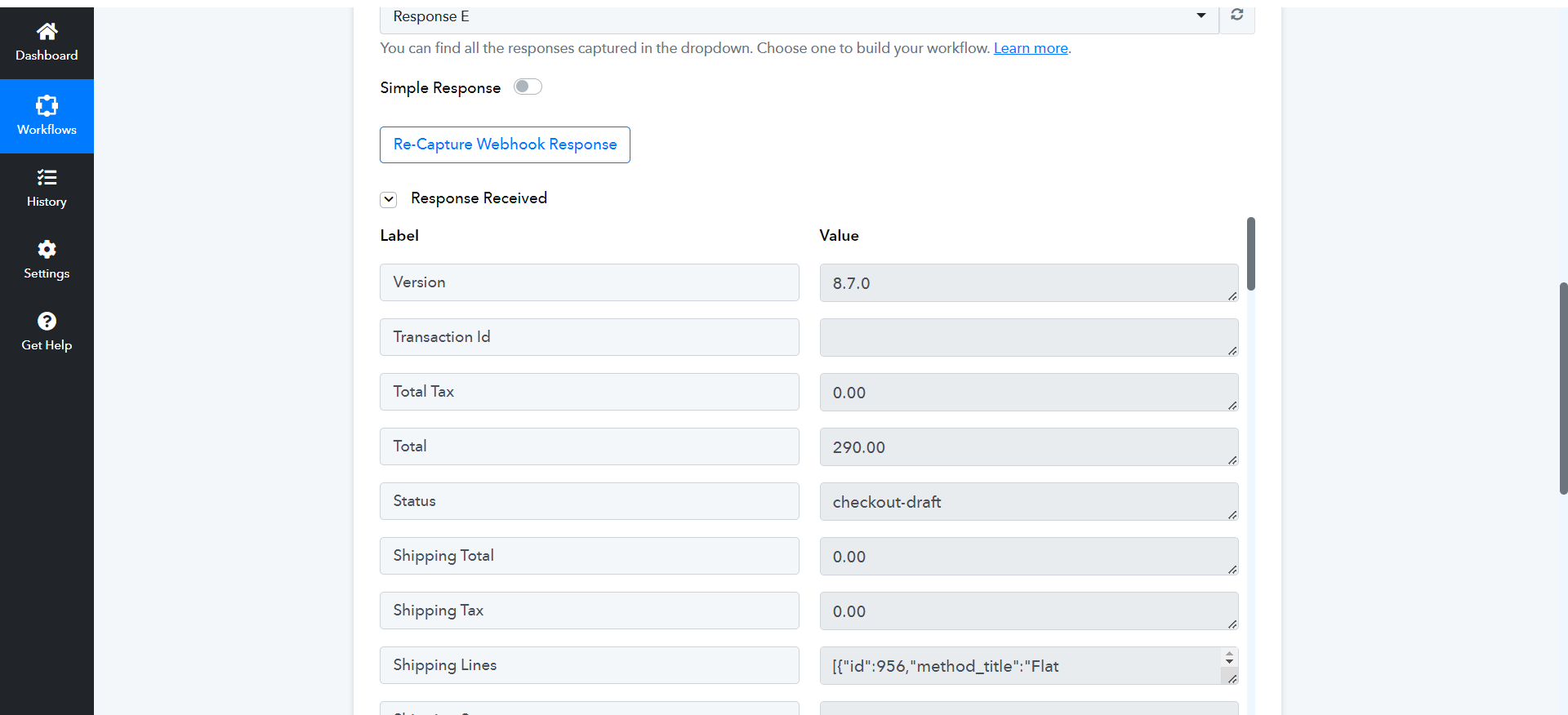Screen dimensions: 1568x715
Task: Click the Transaction Id value field
Action: pos(1029,338)
